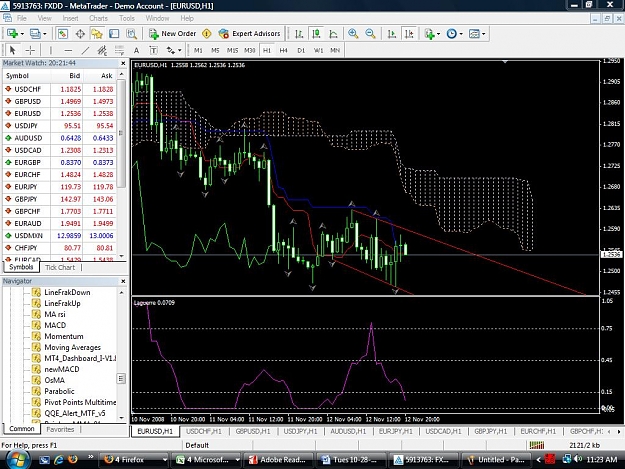Select Fibonacci Retracement tool
The height and width of the screenshot is (469, 625).
click(119, 50)
